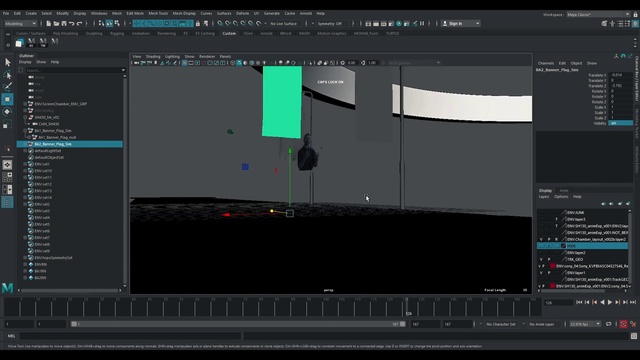Toggle V on ENV:Chamber_layout layer row

[x=541, y=239]
